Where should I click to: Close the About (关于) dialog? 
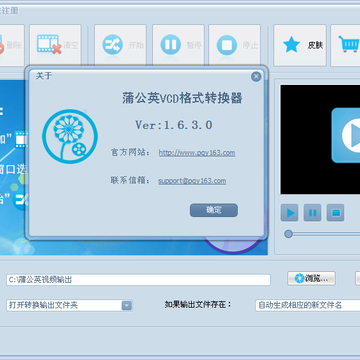pos(256,77)
